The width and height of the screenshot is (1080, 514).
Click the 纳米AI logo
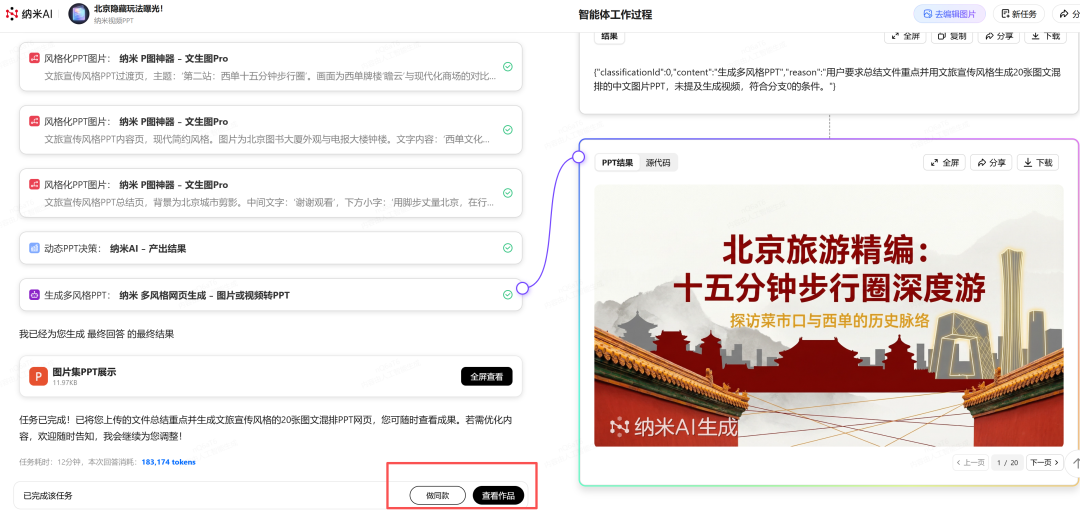click(29, 14)
